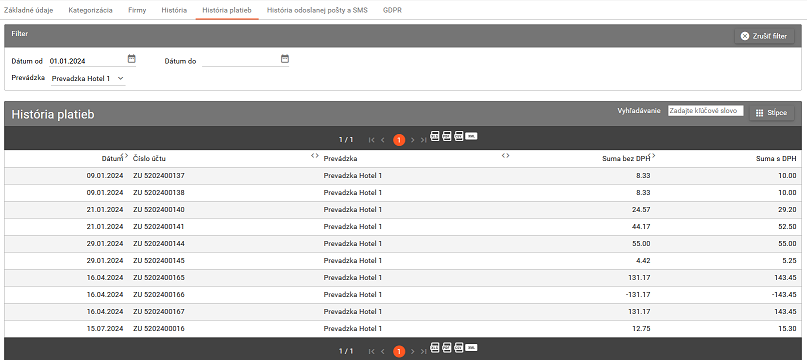Open the História tab
807x360 pixels.
tap(174, 10)
